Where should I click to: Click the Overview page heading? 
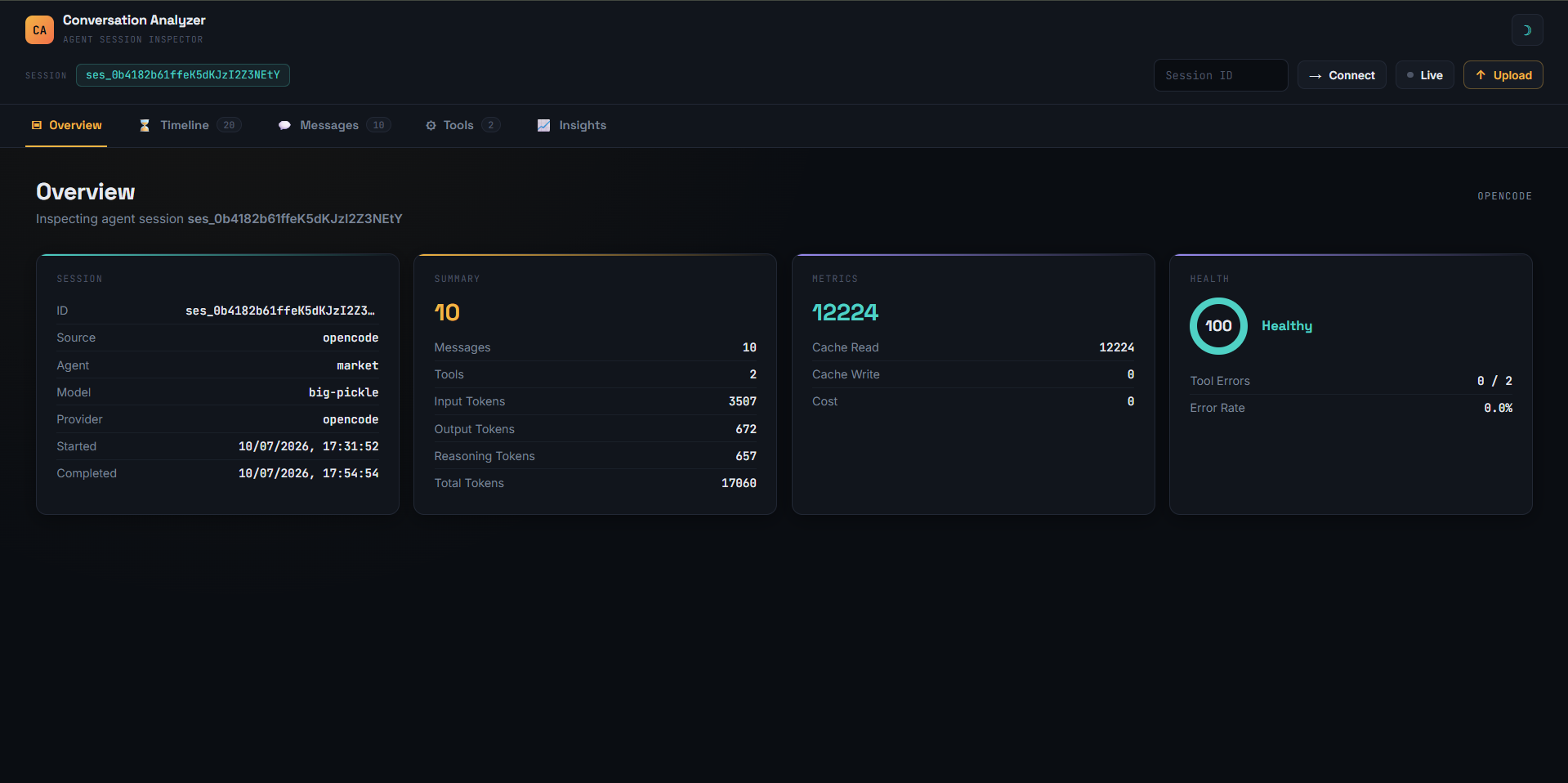[85, 192]
